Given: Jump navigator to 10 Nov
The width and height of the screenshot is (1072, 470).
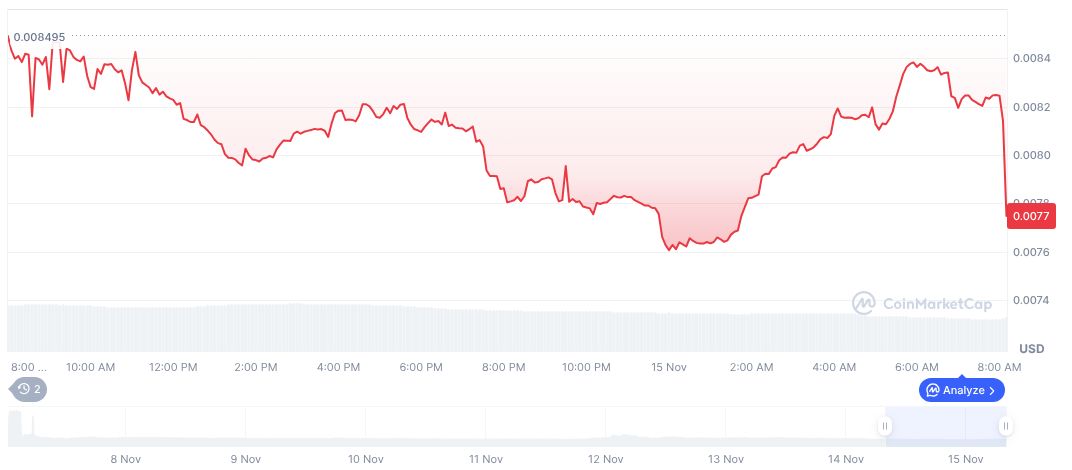Looking at the screenshot, I should click(366, 459).
